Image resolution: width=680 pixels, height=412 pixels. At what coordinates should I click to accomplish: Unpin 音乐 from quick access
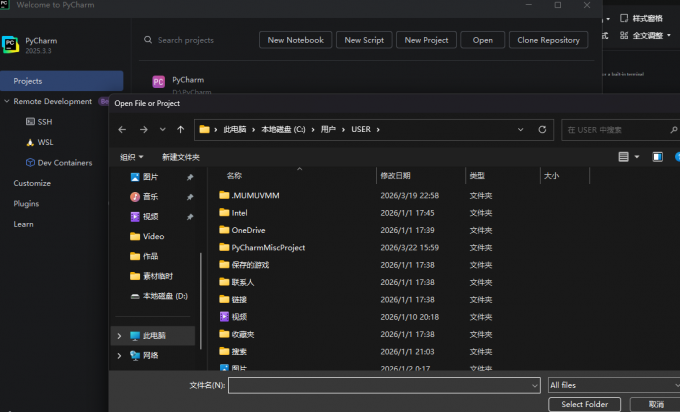click(x=190, y=197)
